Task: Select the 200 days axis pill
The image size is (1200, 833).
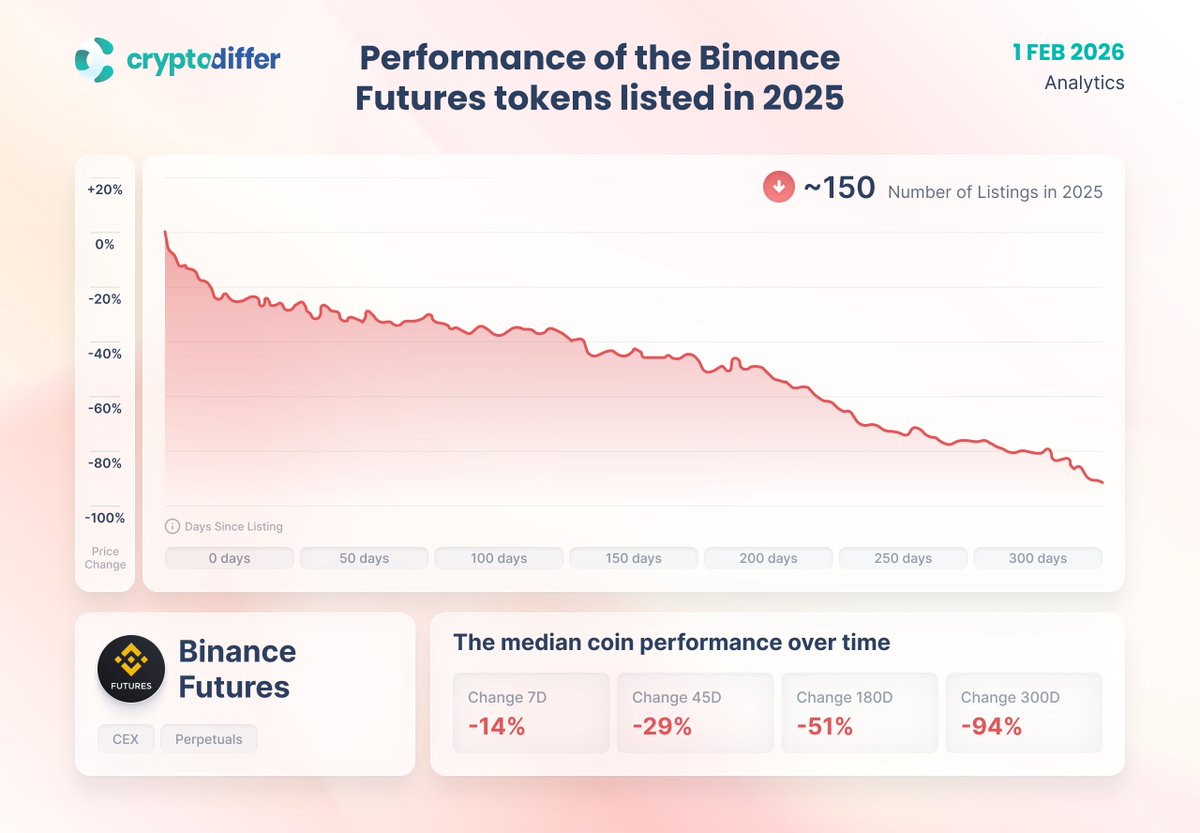Action: [768, 558]
